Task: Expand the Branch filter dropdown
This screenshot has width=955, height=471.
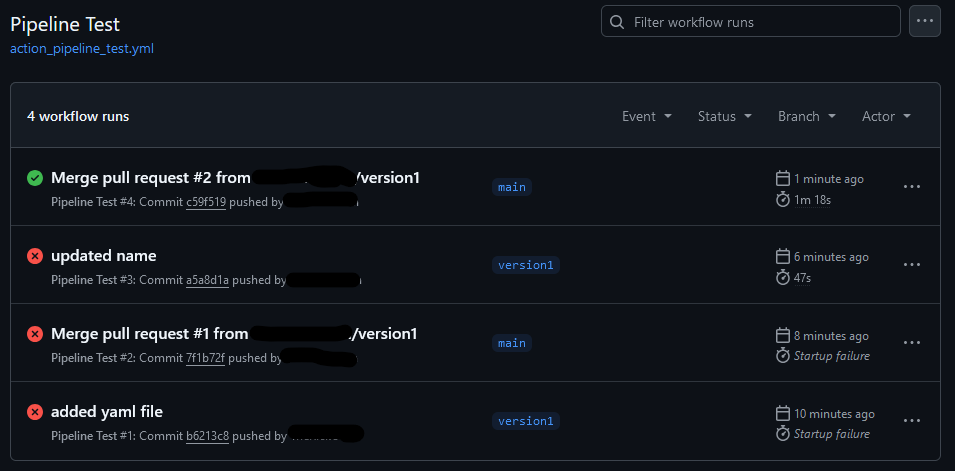Action: click(x=806, y=116)
